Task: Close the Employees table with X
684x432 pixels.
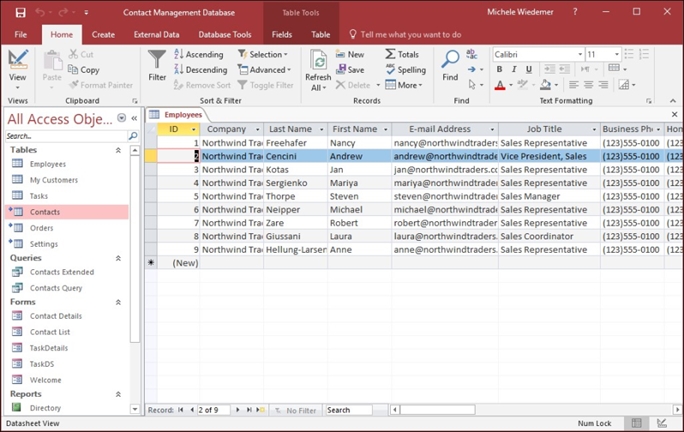Action: pyautogui.click(x=674, y=114)
